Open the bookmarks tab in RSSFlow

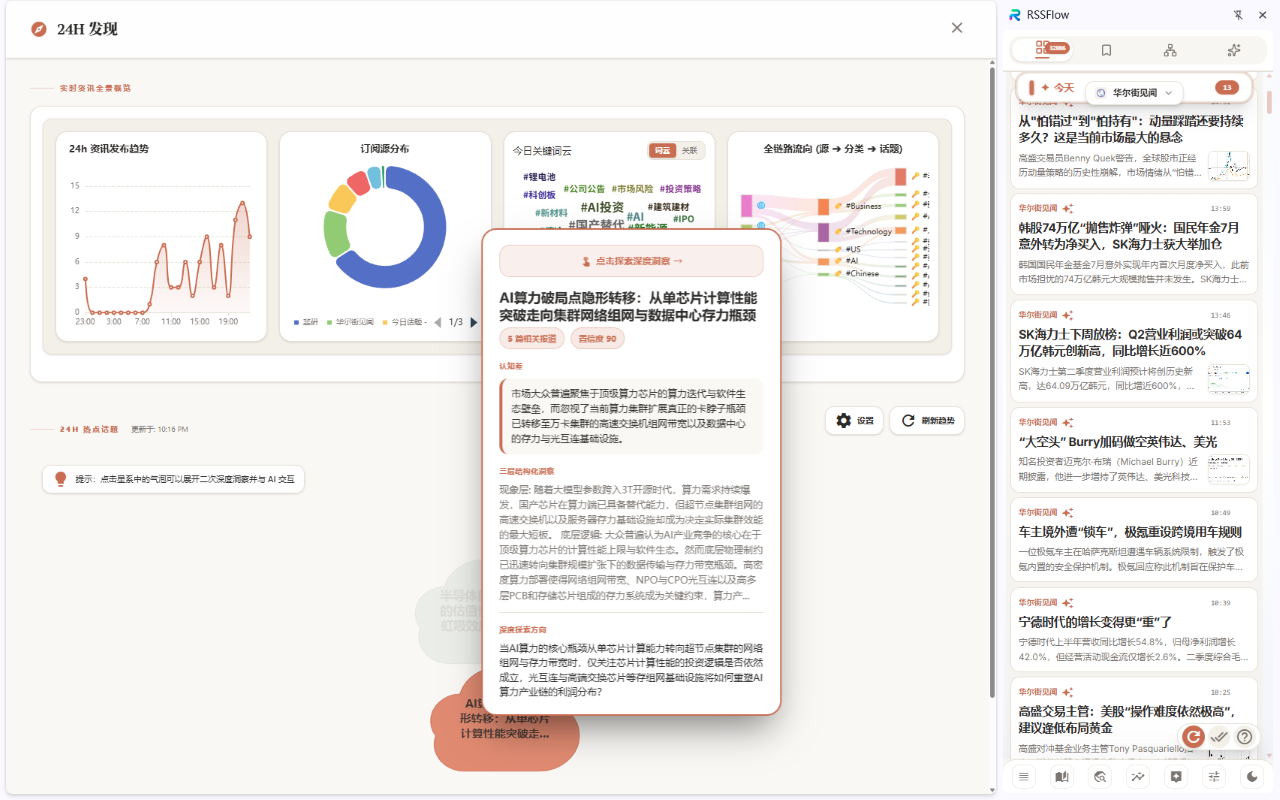[x=1106, y=49]
